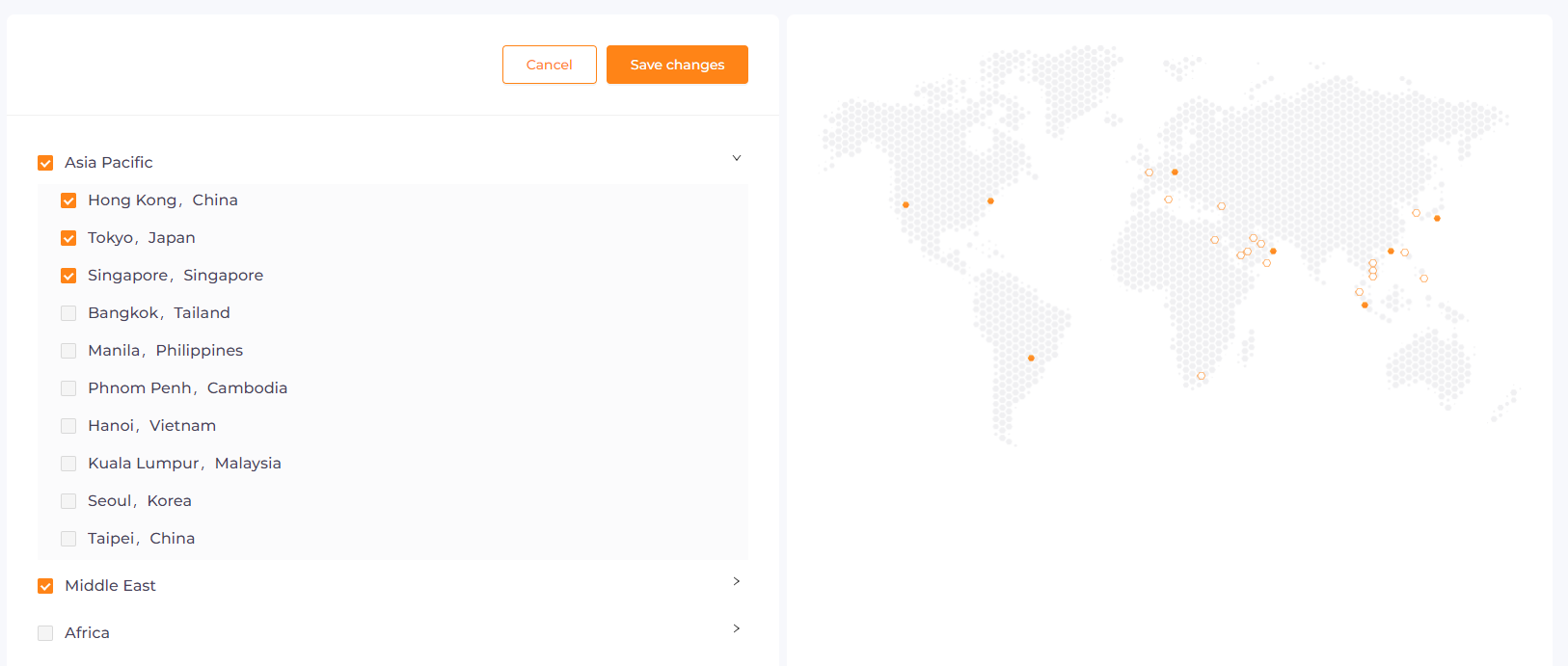
Task: Click the Hong Kong, China label
Action: coord(163,200)
